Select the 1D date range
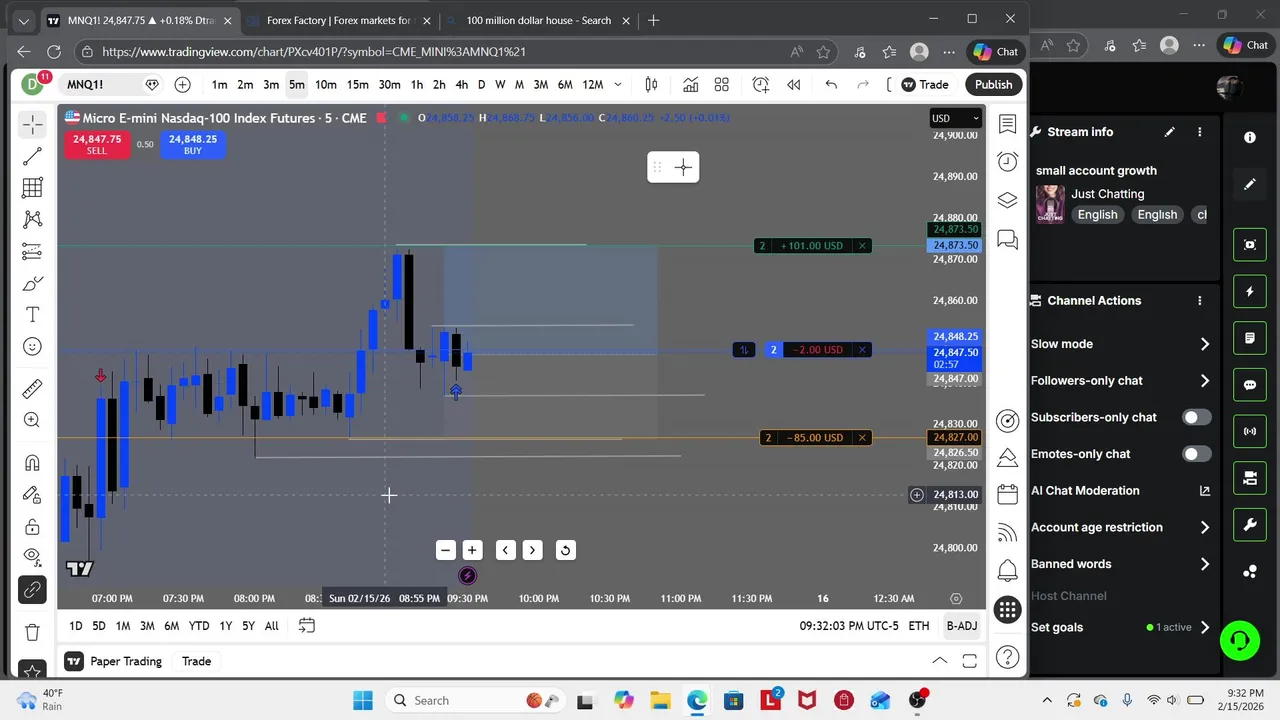The width and height of the screenshot is (1280, 720). click(76, 626)
